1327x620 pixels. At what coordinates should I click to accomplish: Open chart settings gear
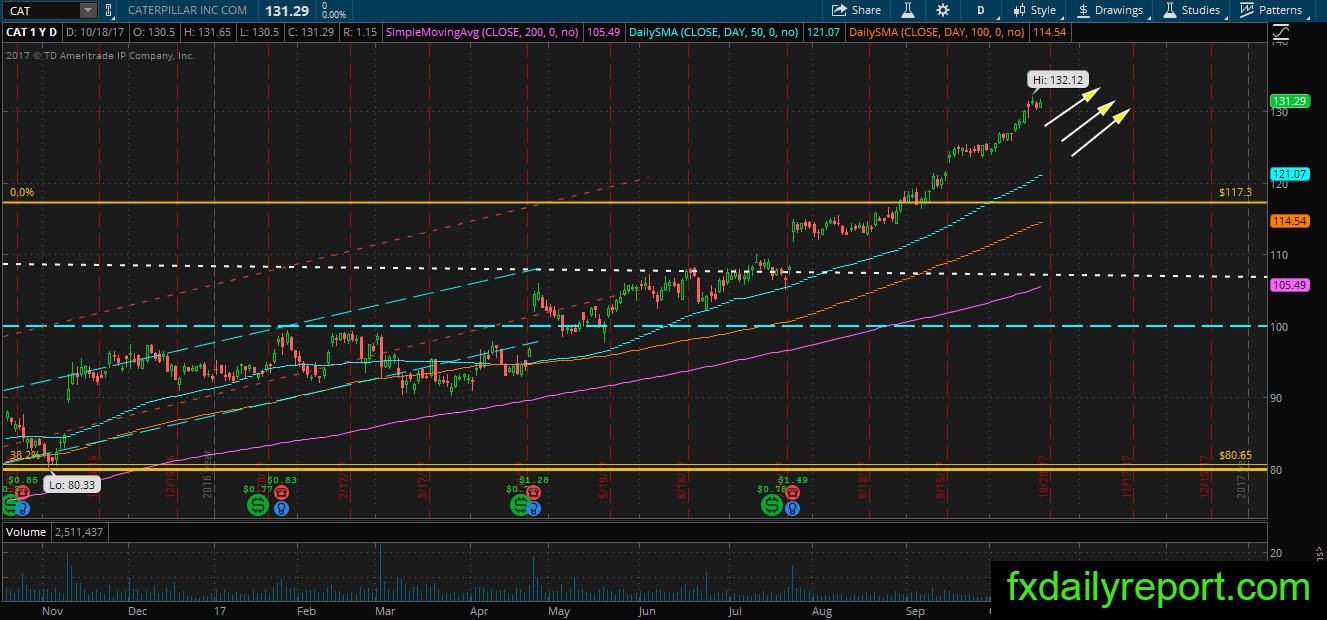point(942,10)
